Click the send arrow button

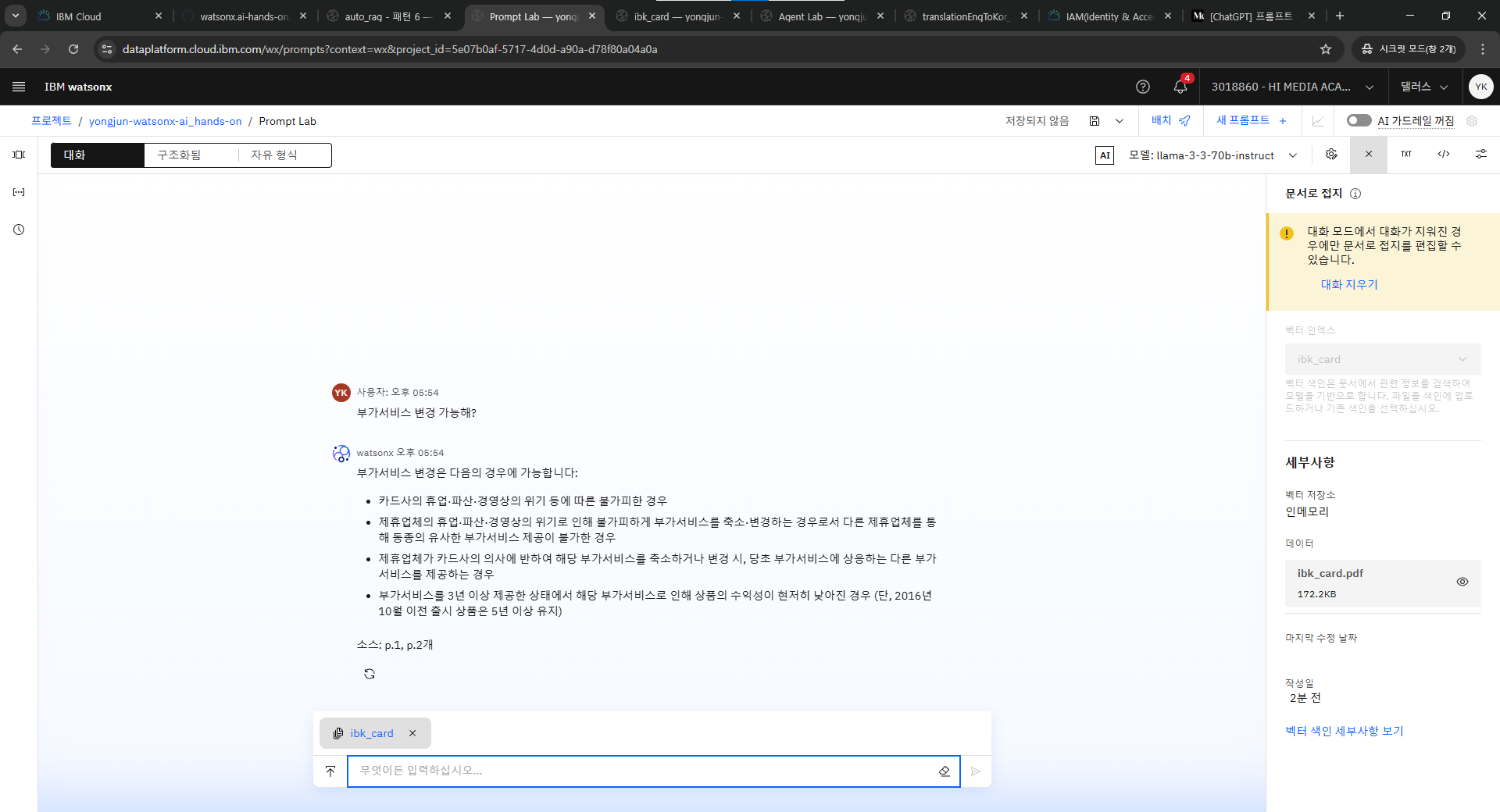tap(976, 771)
